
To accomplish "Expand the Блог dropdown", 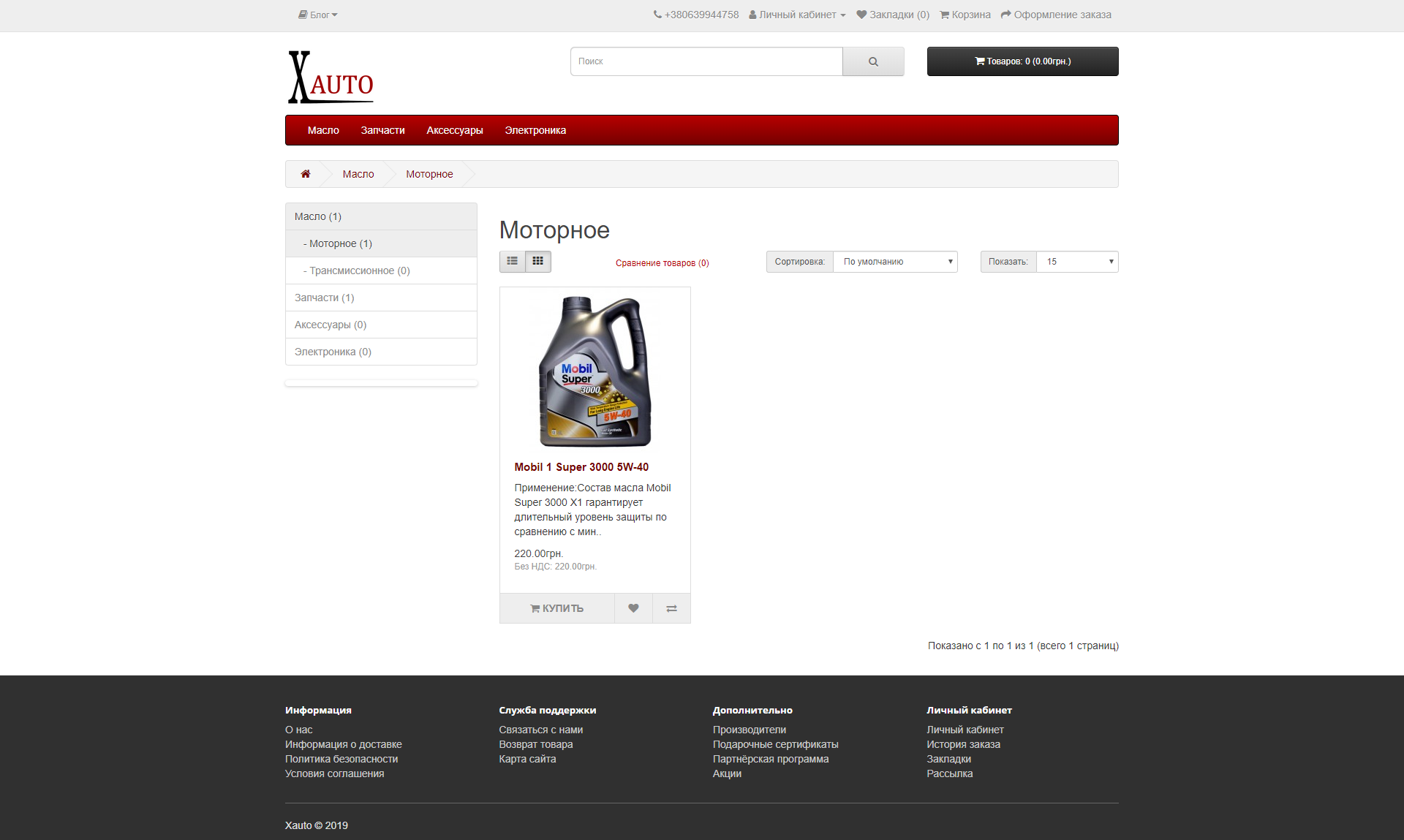I will click(x=318, y=15).
